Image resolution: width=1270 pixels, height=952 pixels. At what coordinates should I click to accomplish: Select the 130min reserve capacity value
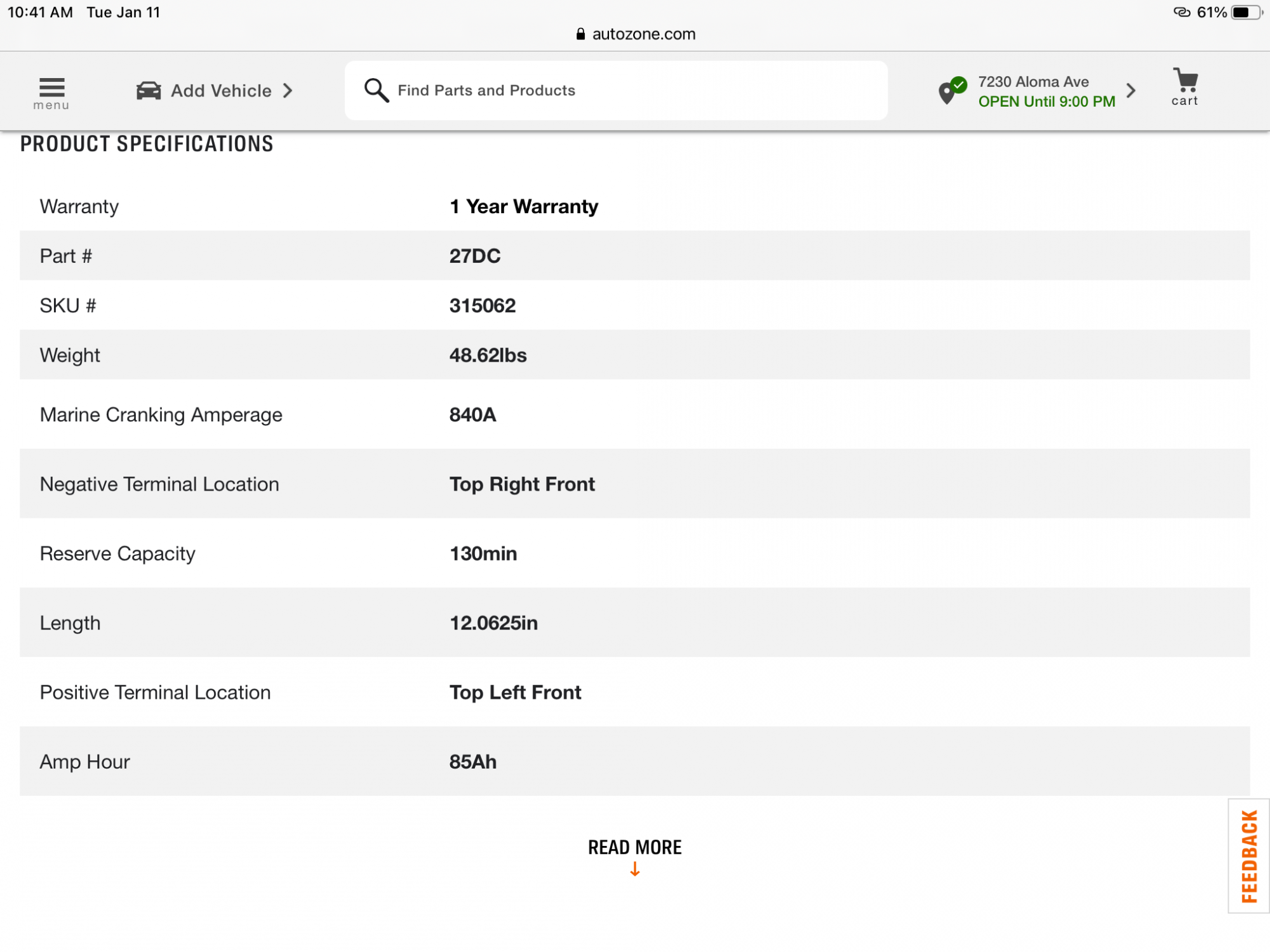[483, 553]
